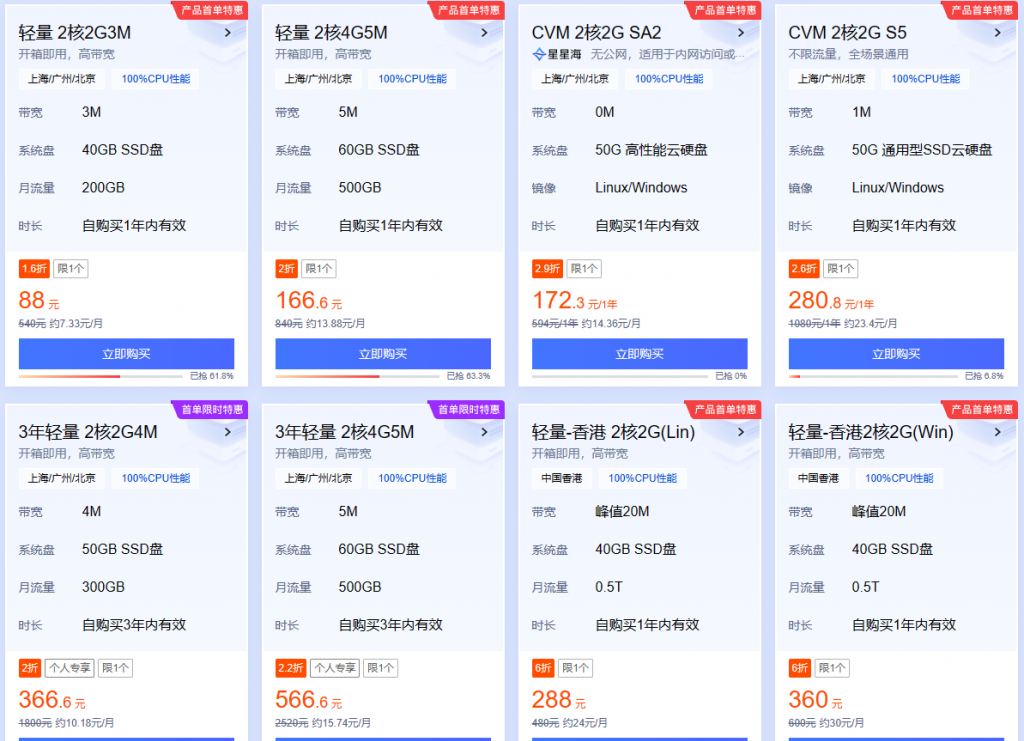Open 轻量-香港2核2G(Win) details chevron
Viewport: 1024px width, 741px height.
(x=997, y=432)
